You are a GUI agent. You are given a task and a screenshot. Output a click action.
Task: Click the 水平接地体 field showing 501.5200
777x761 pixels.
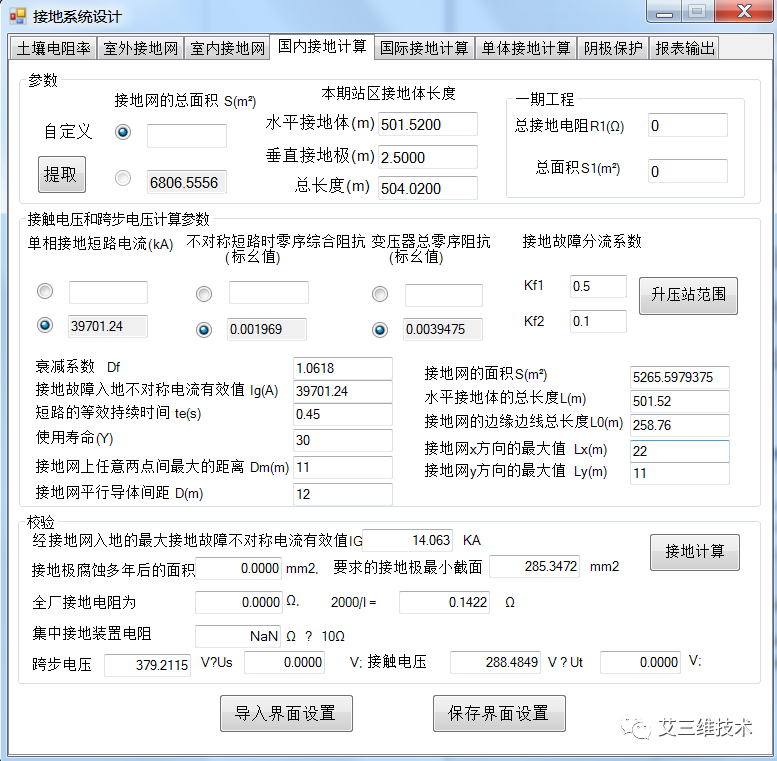tap(428, 124)
